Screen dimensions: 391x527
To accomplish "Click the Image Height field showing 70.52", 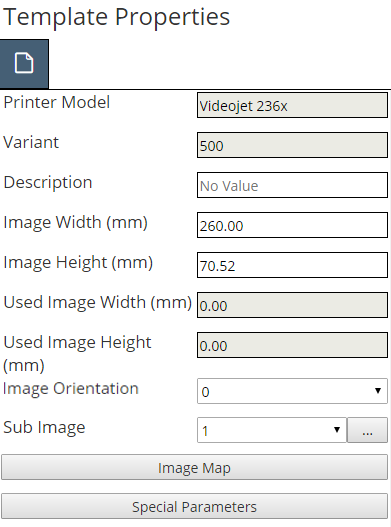I will click(x=292, y=265).
